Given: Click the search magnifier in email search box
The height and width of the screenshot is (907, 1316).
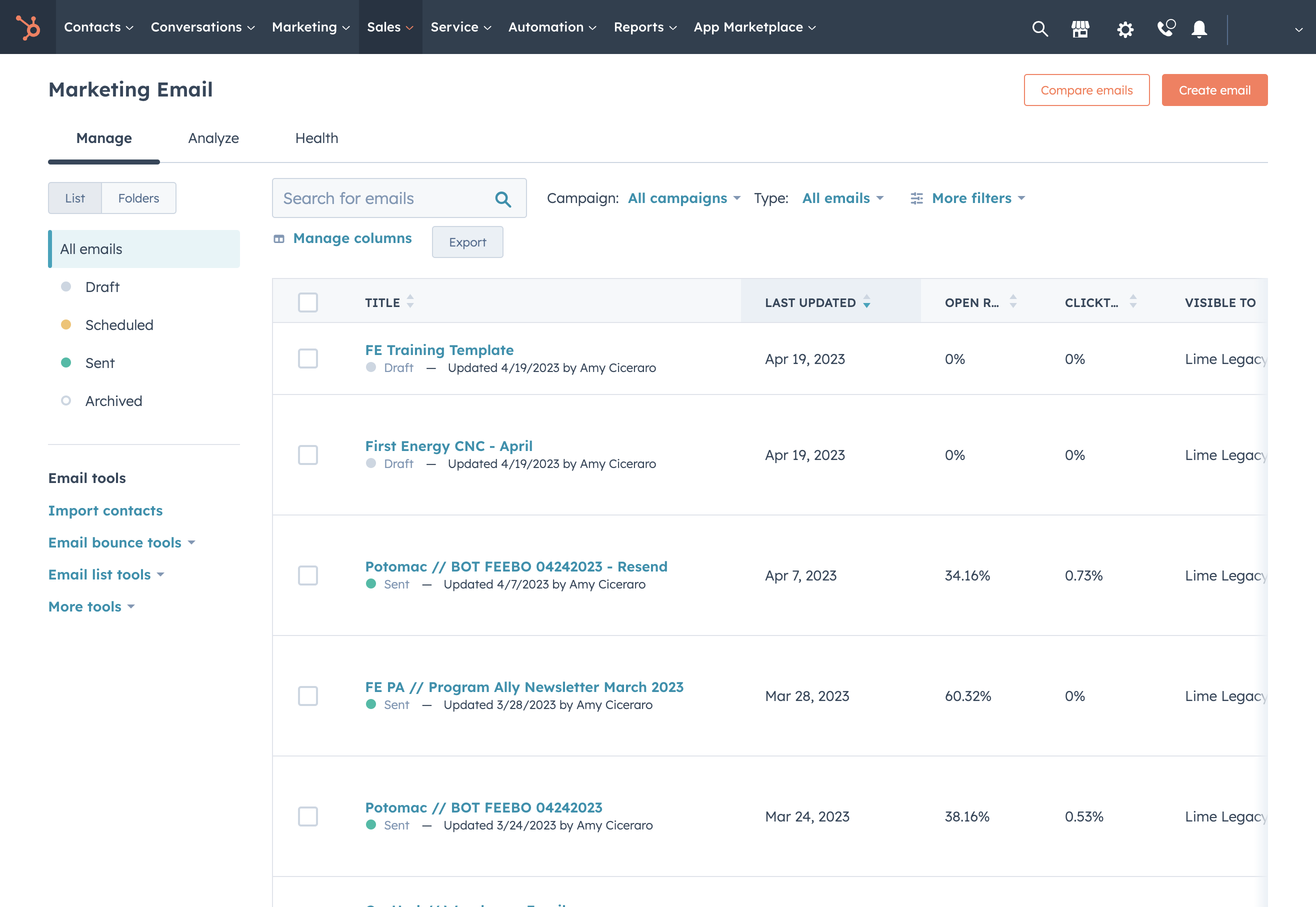Looking at the screenshot, I should pyautogui.click(x=503, y=199).
